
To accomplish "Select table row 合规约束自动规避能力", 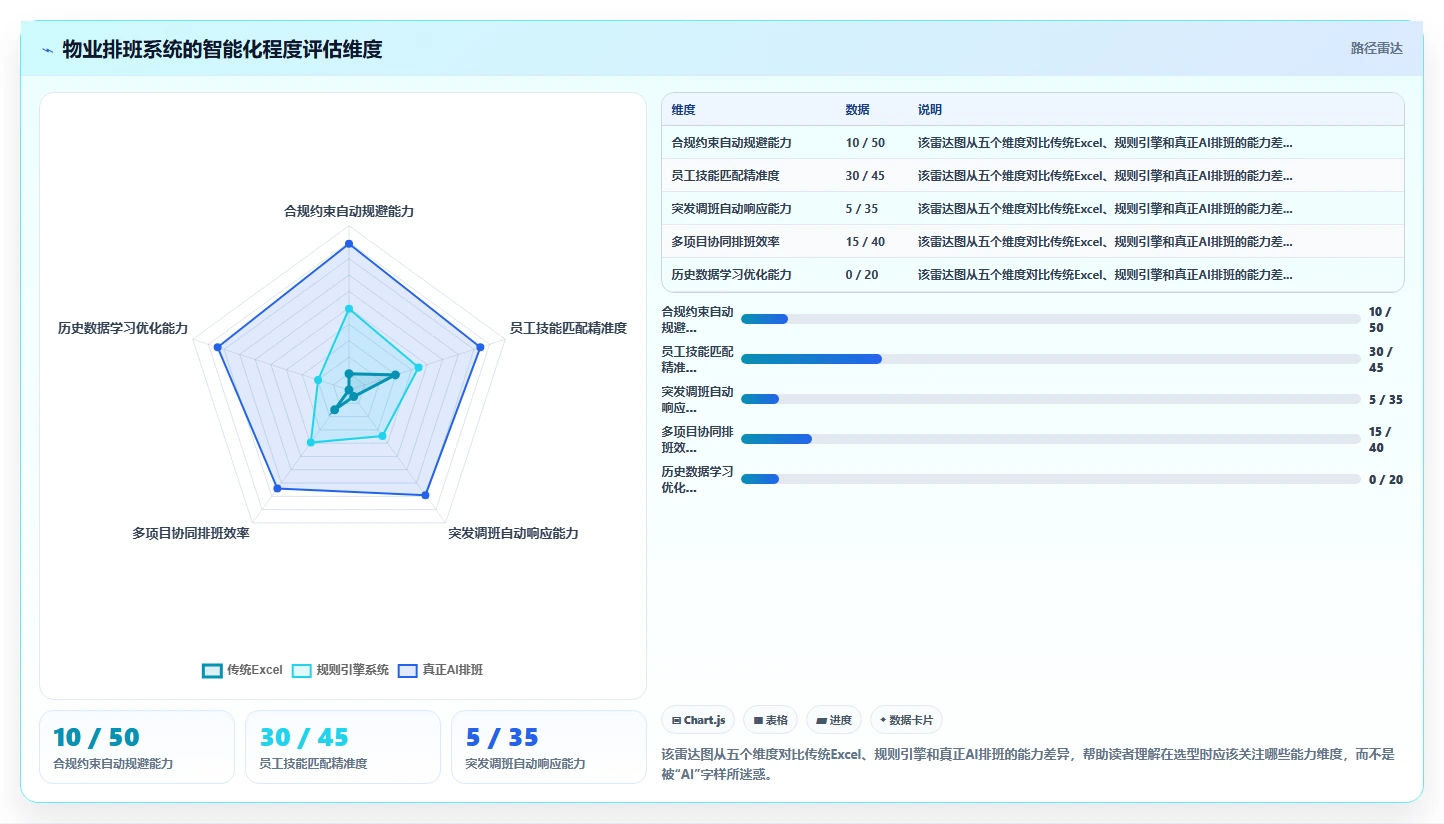I will coord(1033,142).
